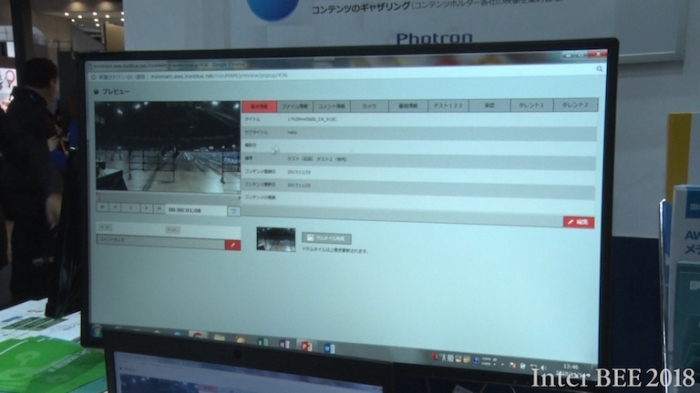Open the Windows Start button
The image size is (700, 393).
point(96,330)
